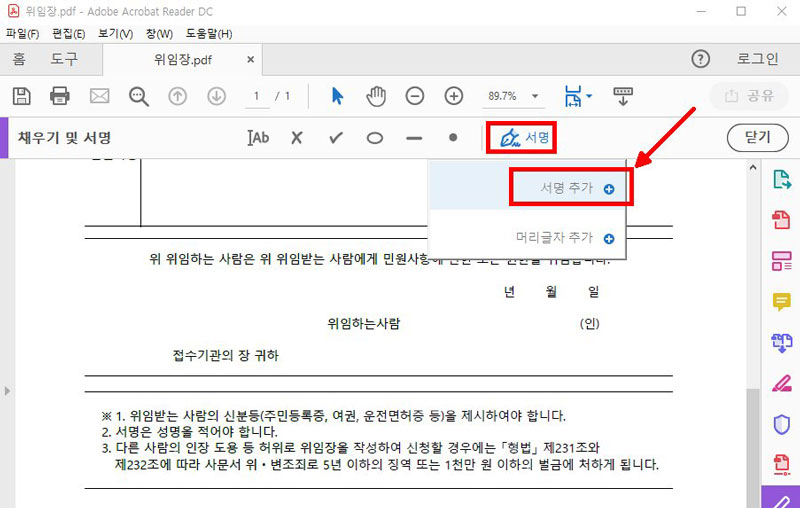Switch to the 도구 tab
800x508 pixels.
coord(64,59)
